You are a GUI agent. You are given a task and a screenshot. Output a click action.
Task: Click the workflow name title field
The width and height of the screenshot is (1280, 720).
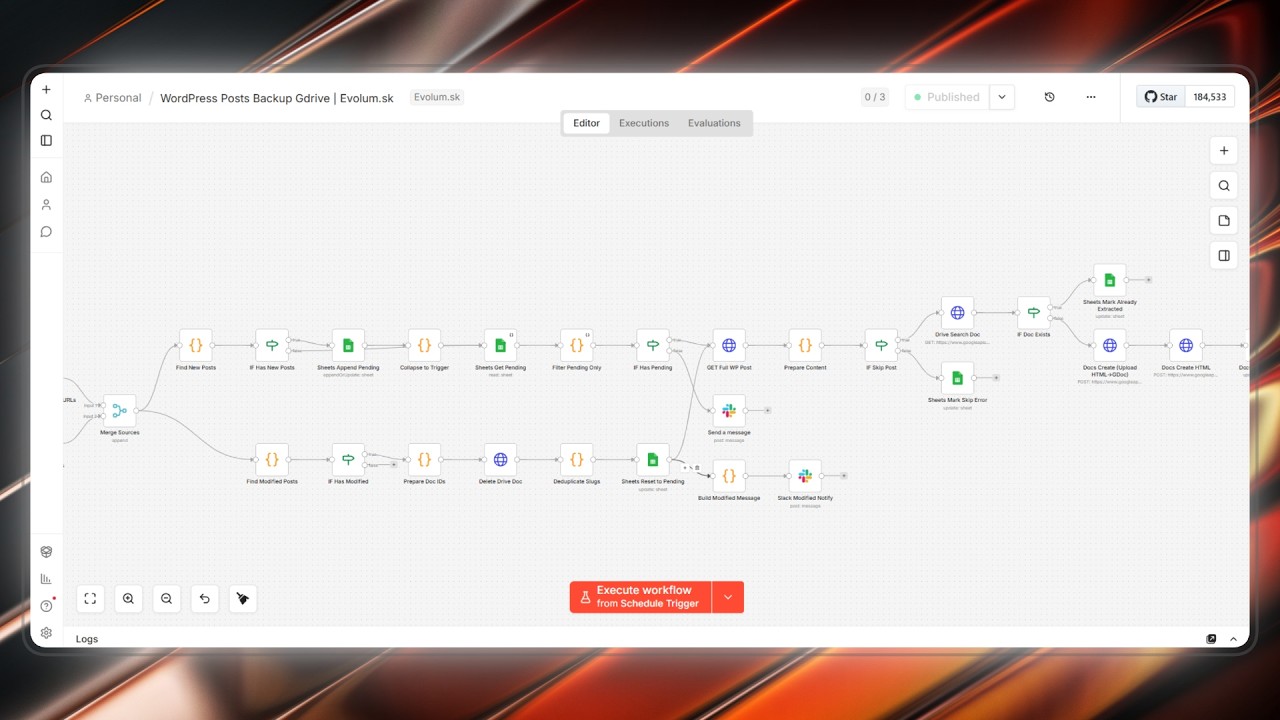[x=277, y=98]
